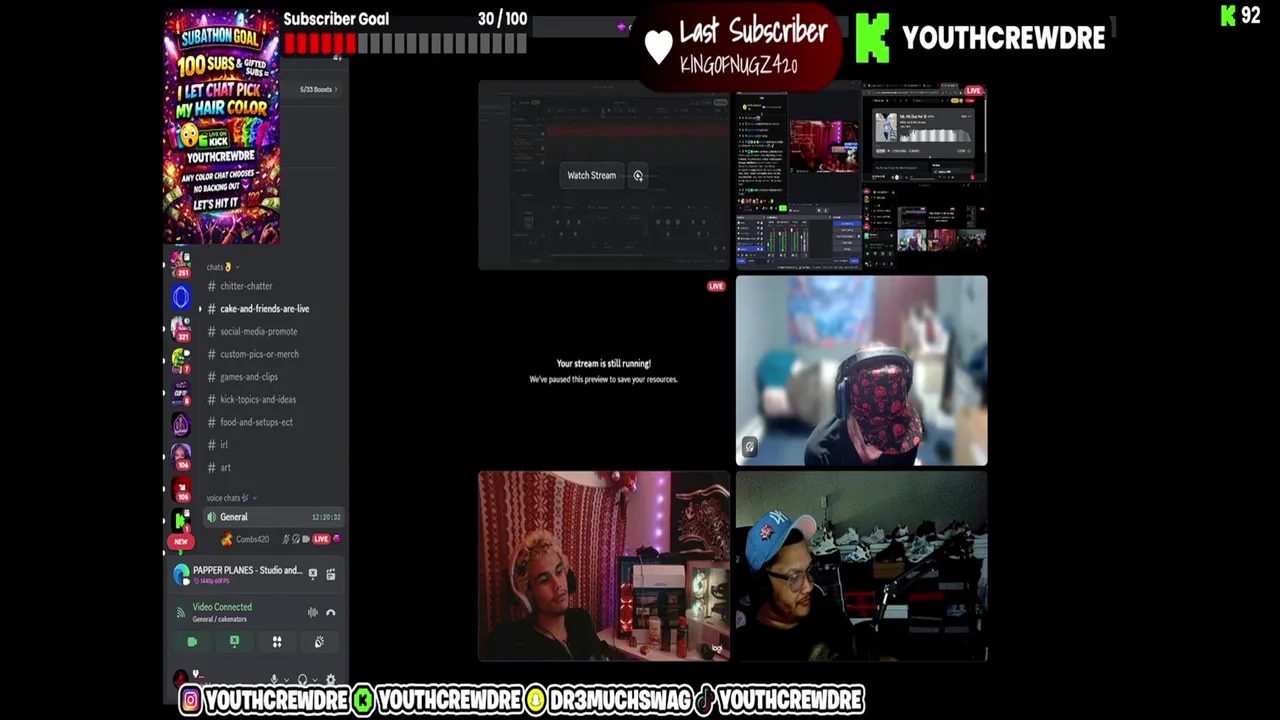Open the activities grid button

pyautogui.click(x=277, y=642)
